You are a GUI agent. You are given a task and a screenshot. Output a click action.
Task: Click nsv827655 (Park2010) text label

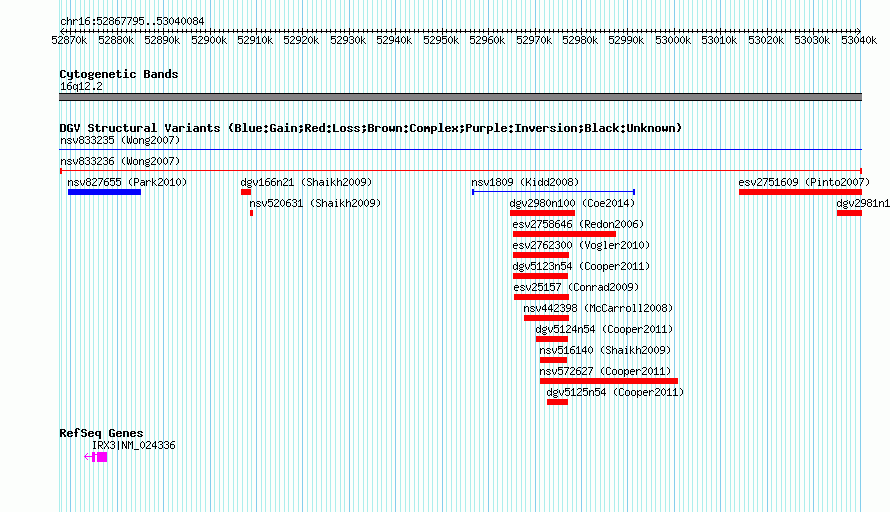point(127,182)
